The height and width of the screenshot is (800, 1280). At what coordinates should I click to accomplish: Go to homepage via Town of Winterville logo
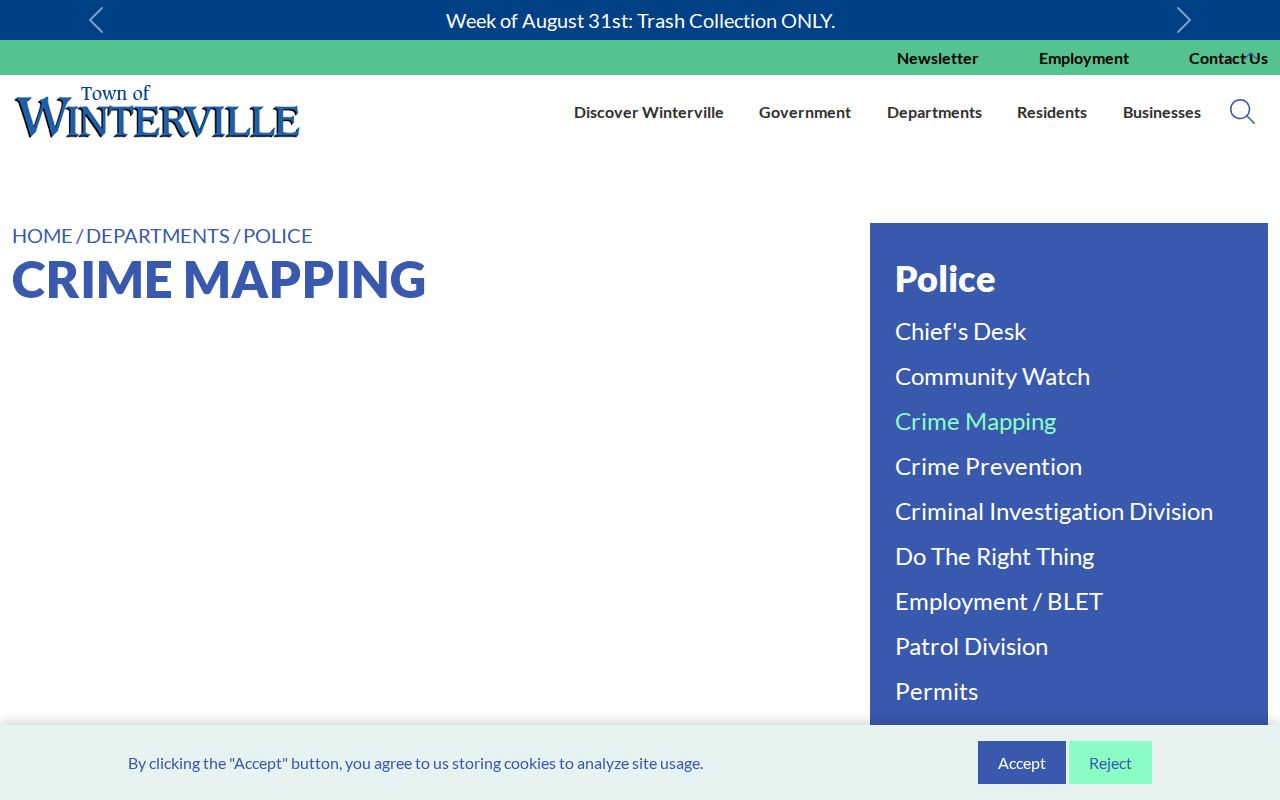157,112
